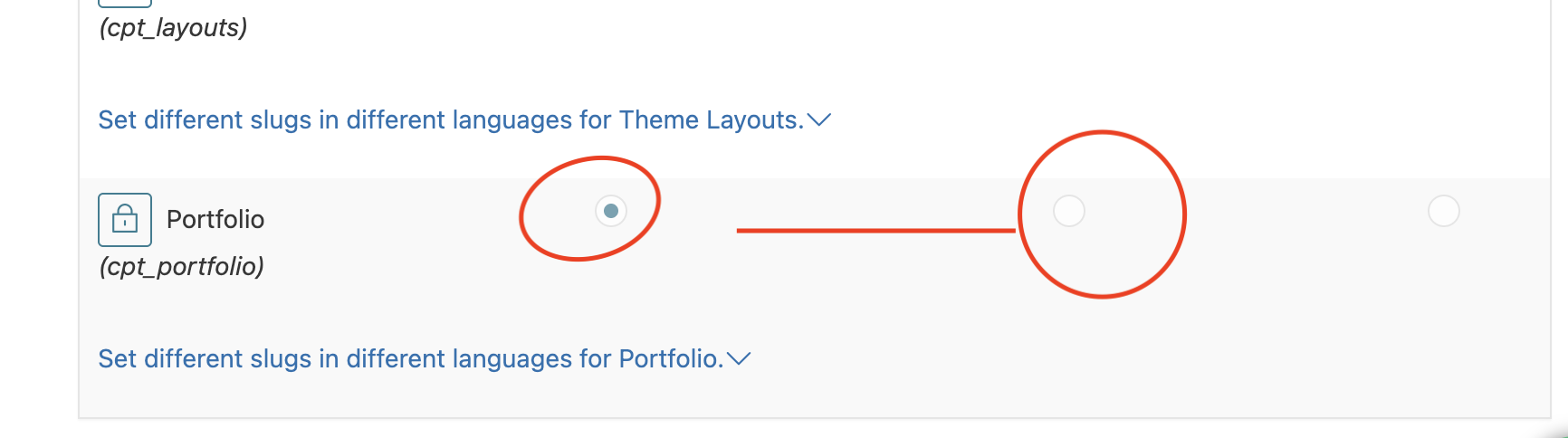Pick the rightmost Portfolio radio button
1568x438 pixels.
coord(1444,211)
